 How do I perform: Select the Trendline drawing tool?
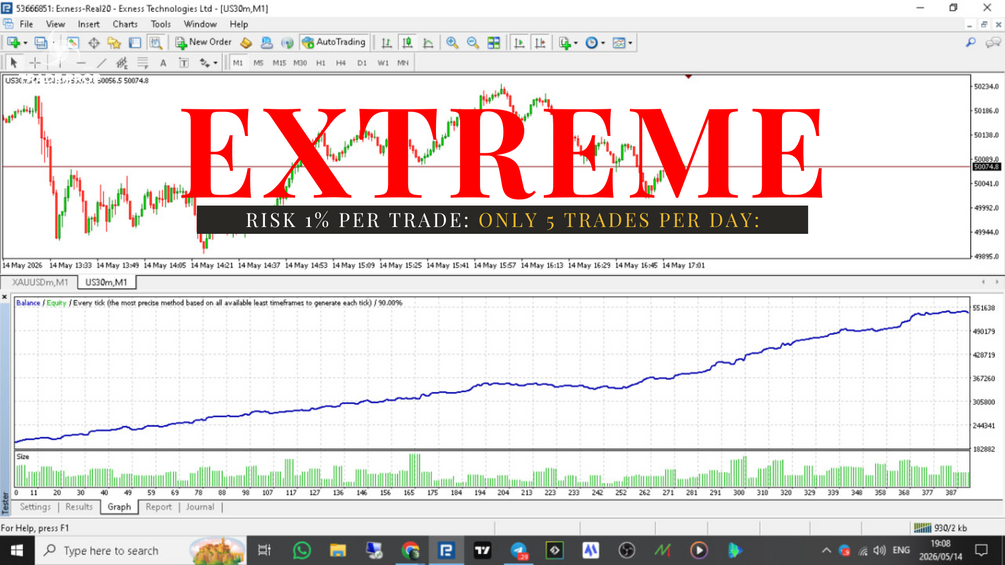(101, 63)
